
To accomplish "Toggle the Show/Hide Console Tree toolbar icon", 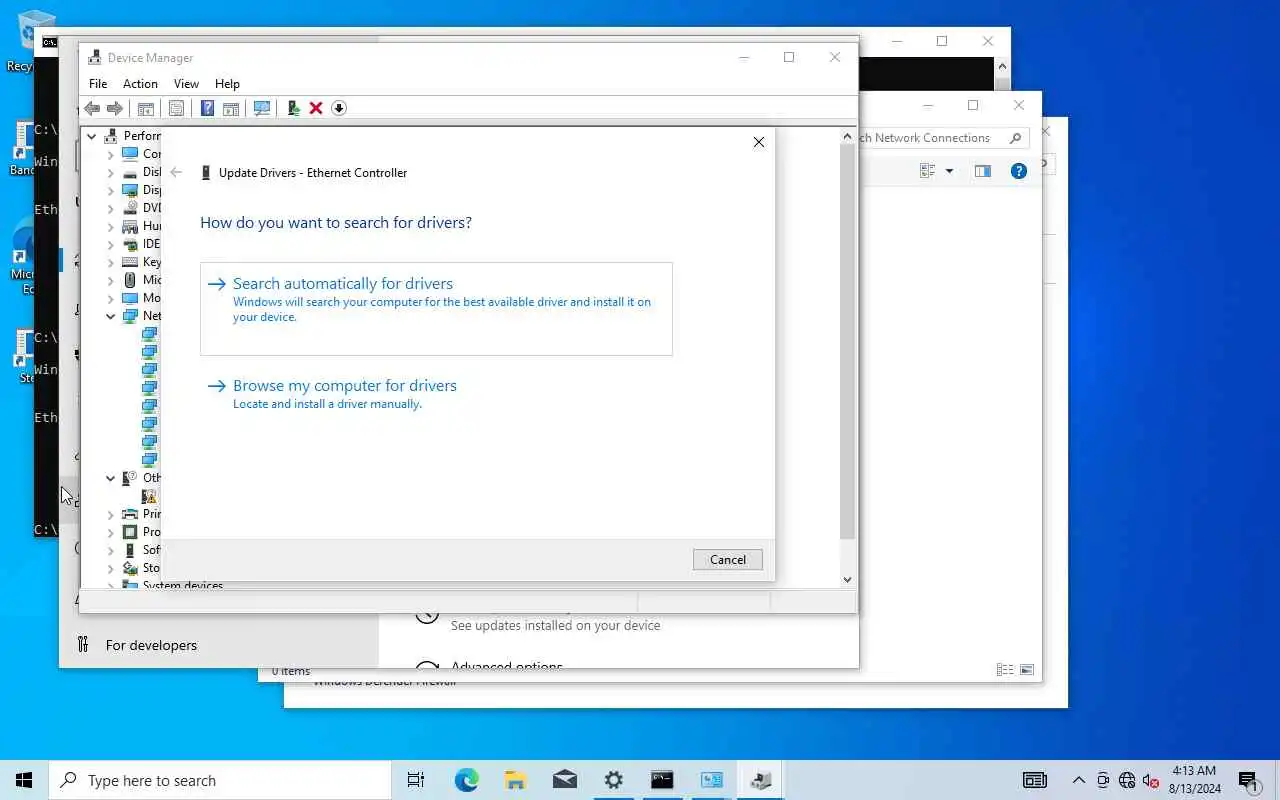I will (146, 108).
